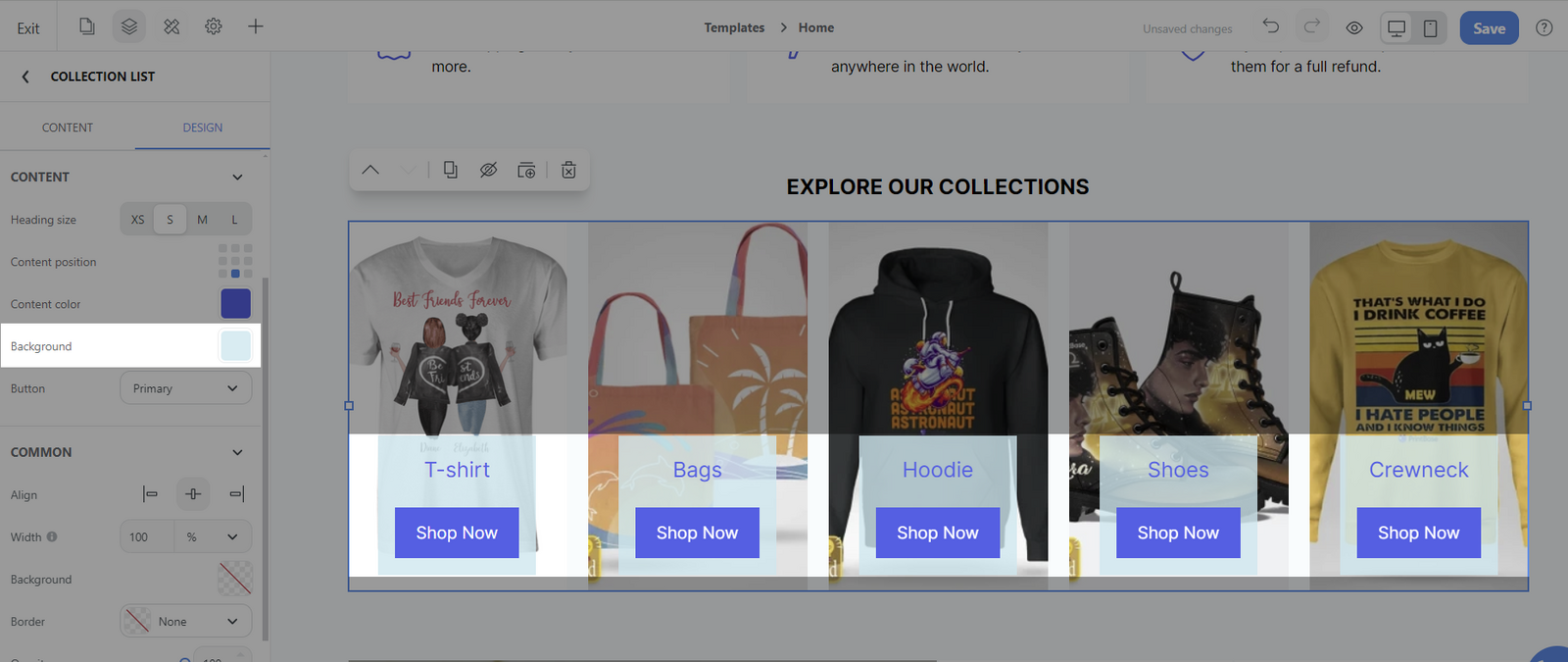
Task: Open the Layers panel icon
Action: point(129,26)
